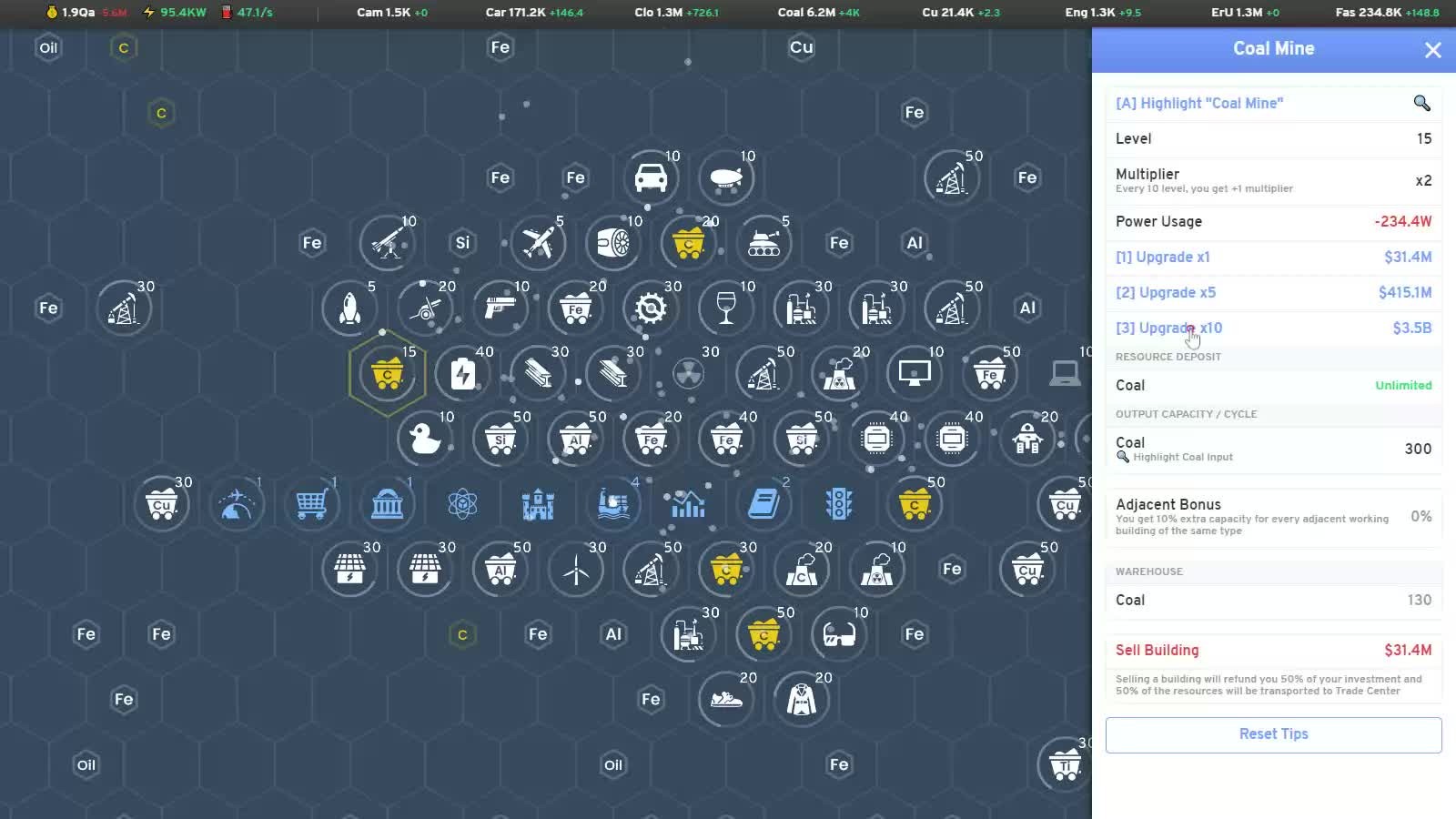Click the rubber duck building
Screen dimensions: 1456x819
click(x=424, y=439)
